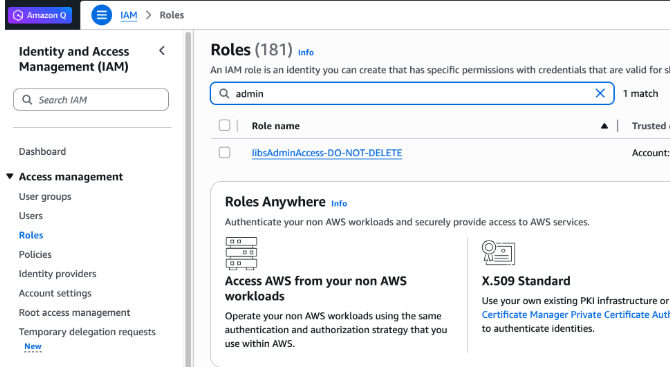670x374 pixels.
Task: Sort by Role name column header
Action: tap(276, 126)
